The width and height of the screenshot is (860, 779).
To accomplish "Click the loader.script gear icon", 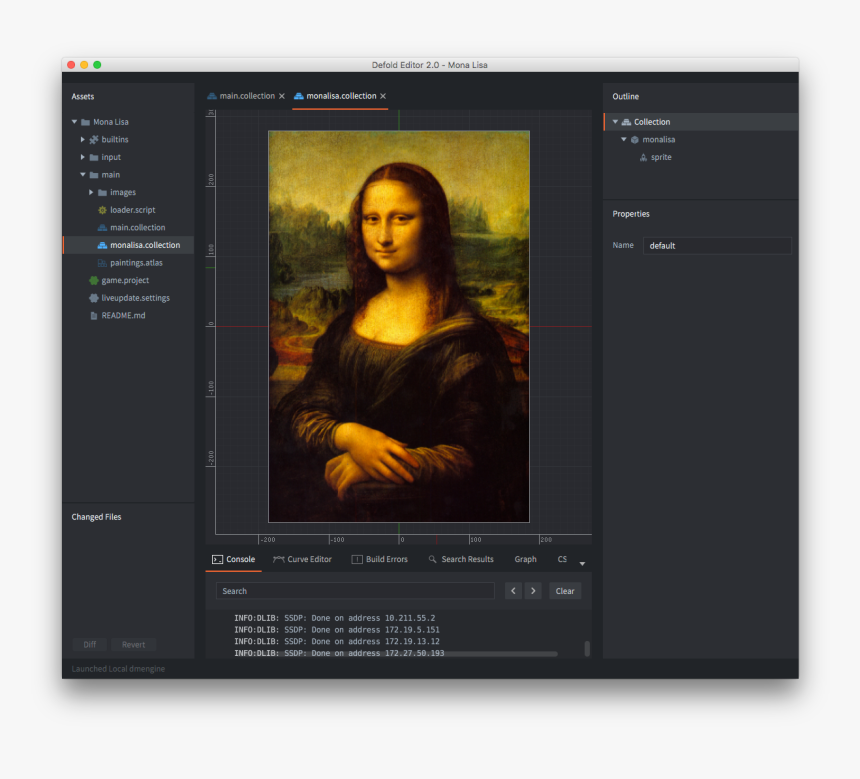I will [x=102, y=210].
